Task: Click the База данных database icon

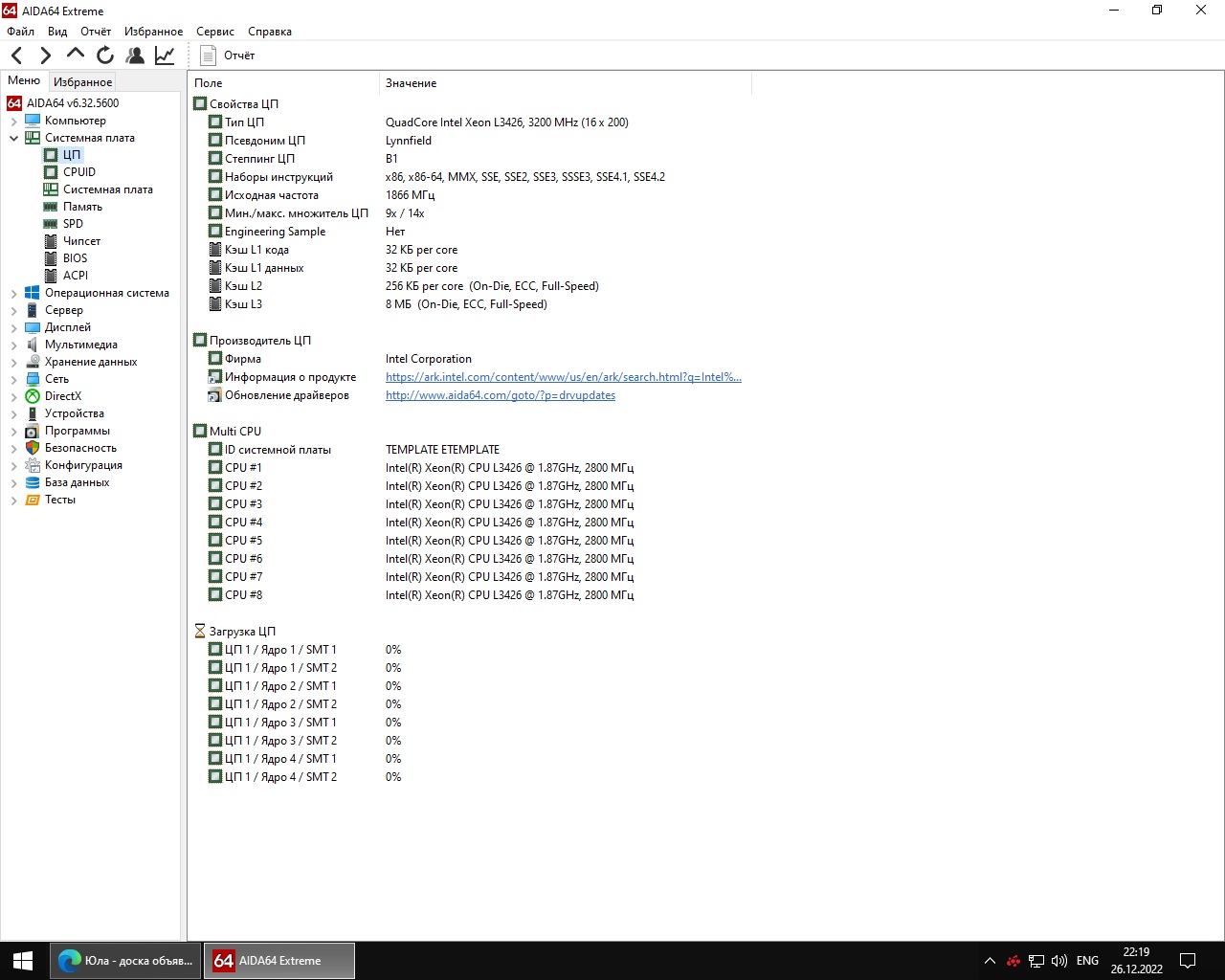Action: [x=33, y=482]
